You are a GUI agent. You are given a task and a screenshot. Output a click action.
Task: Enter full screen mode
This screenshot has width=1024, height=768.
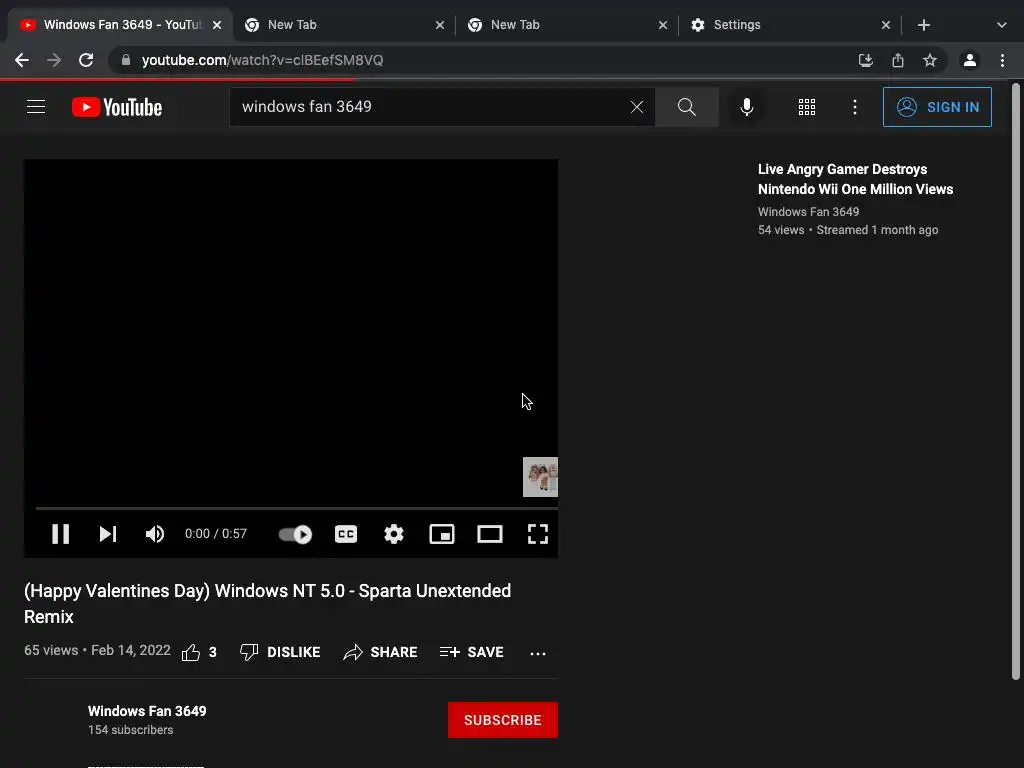coord(538,534)
